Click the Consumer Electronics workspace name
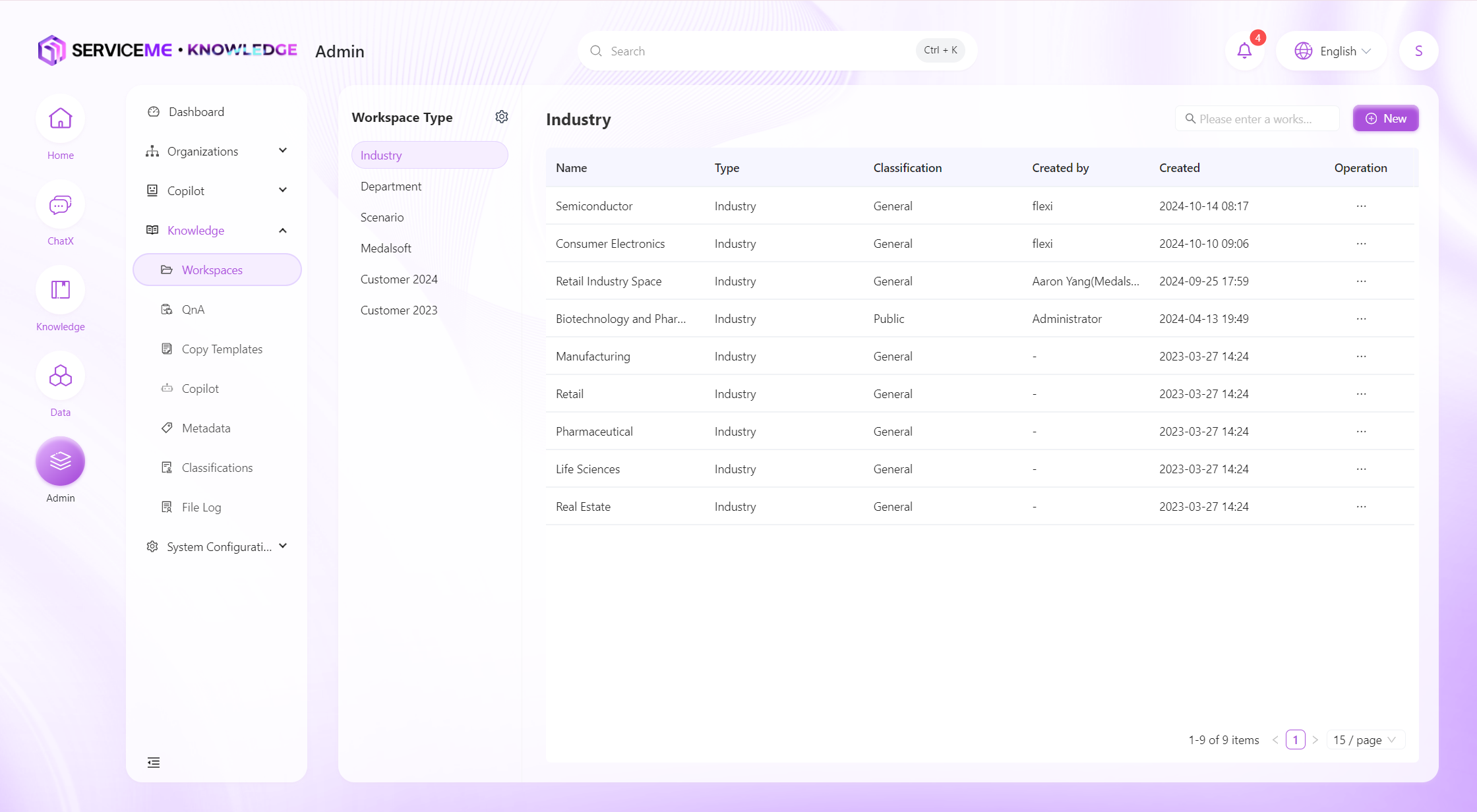Image resolution: width=1477 pixels, height=812 pixels. [x=610, y=243]
